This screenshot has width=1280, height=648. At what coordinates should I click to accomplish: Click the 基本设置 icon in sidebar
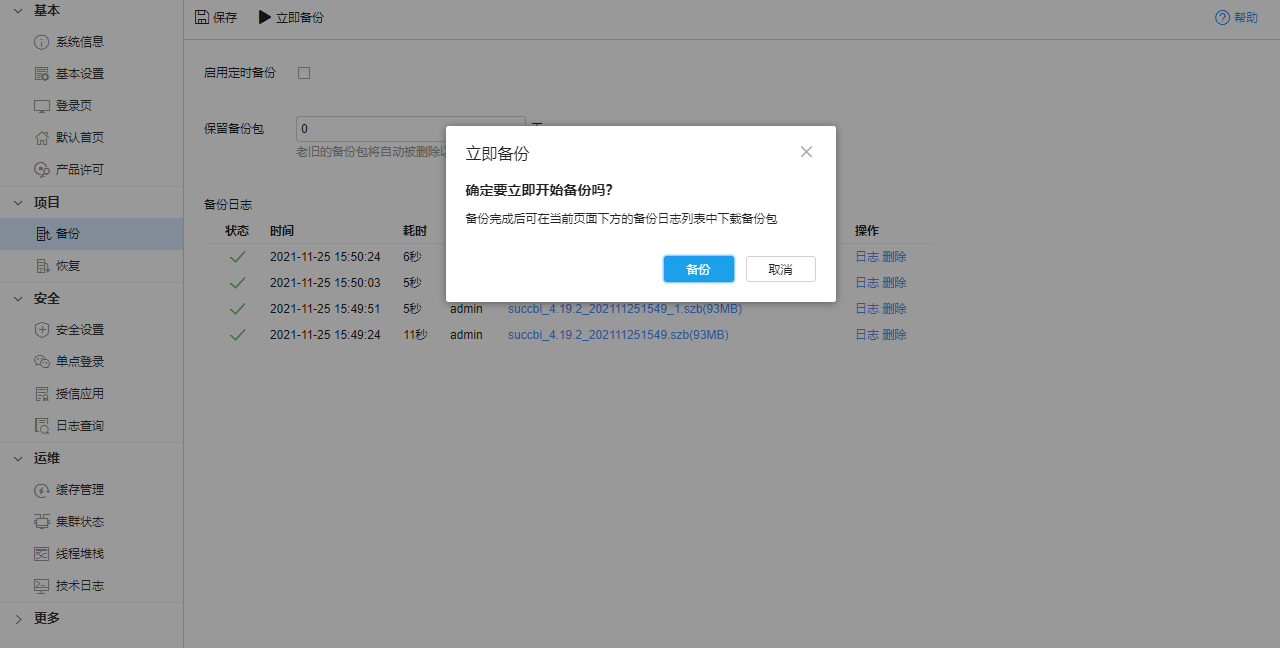(x=42, y=74)
